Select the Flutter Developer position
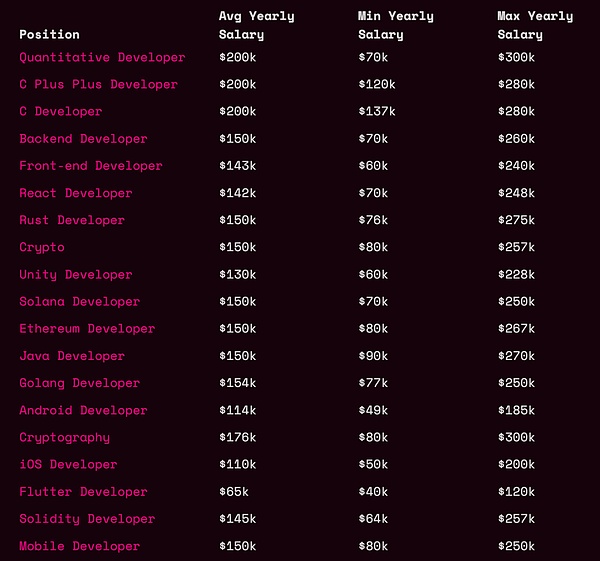Viewport: 600px width, 561px height. tap(83, 491)
